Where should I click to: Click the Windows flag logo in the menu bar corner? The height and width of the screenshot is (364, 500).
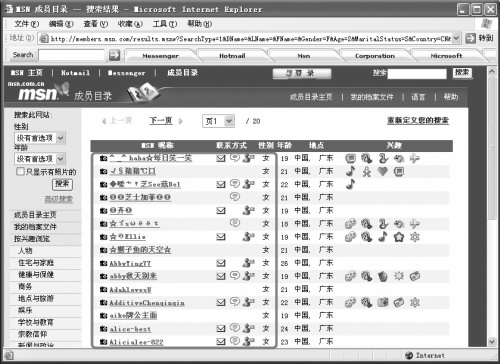point(486,23)
